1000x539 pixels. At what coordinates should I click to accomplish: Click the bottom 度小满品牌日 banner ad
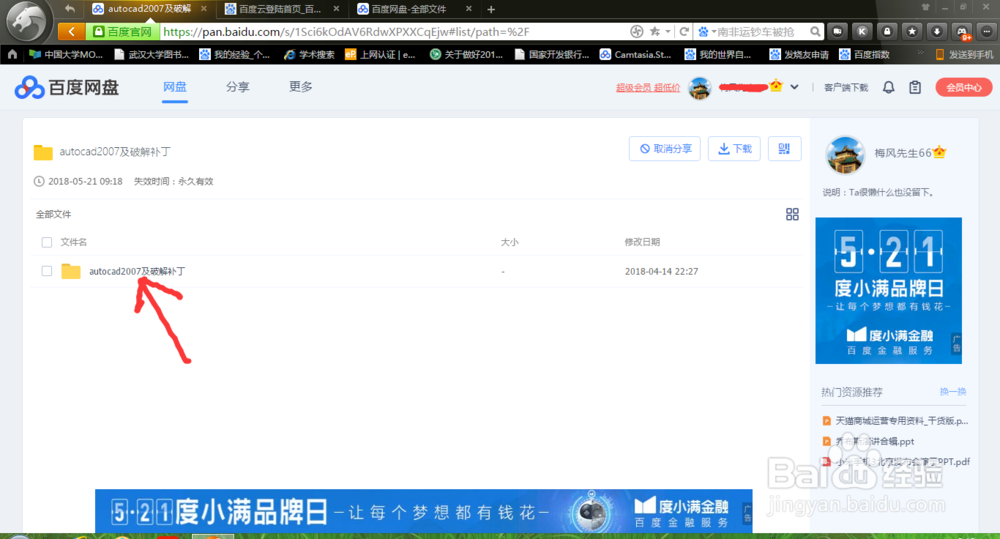(x=423, y=511)
